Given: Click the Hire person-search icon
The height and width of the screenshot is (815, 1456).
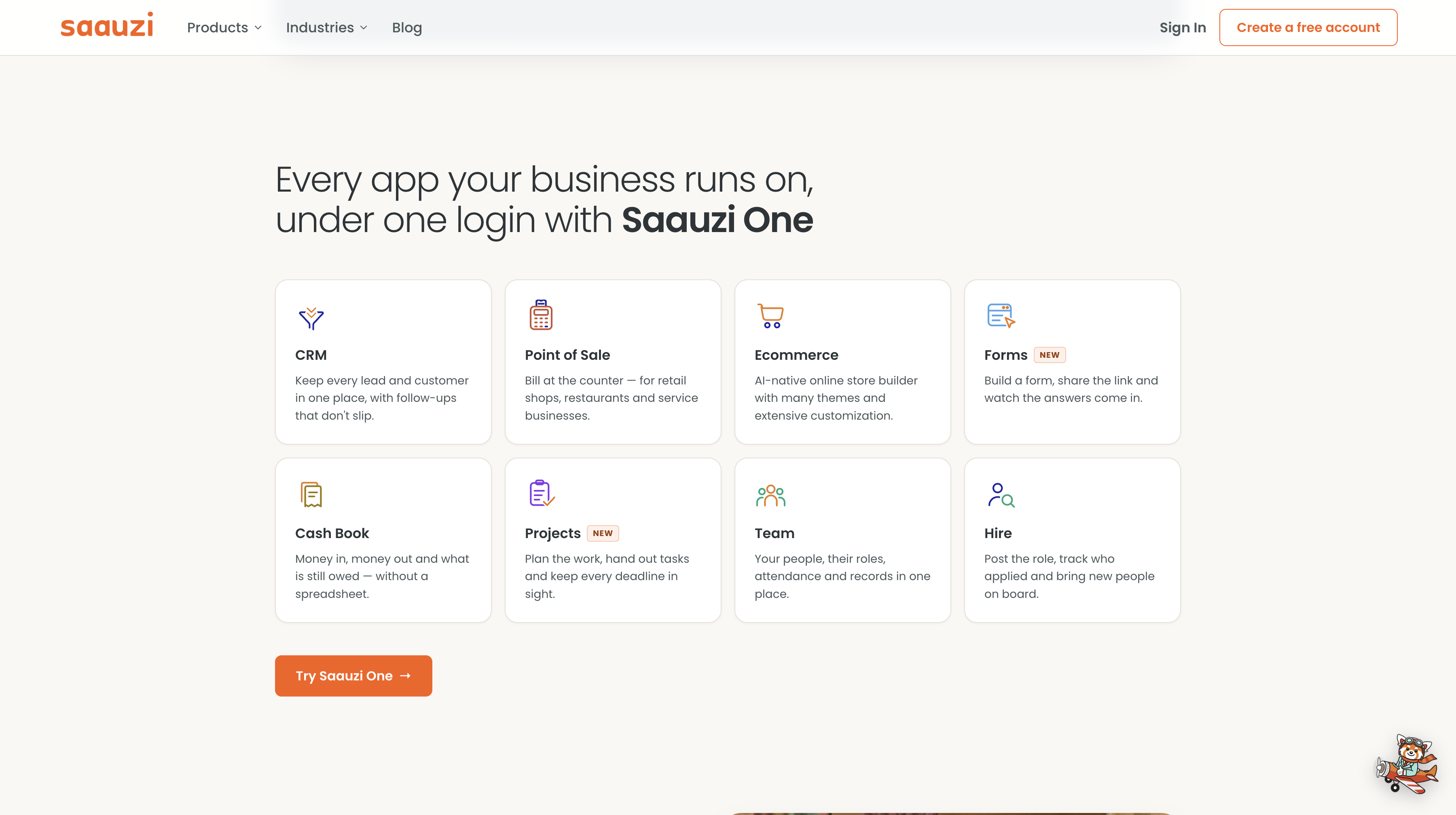Looking at the screenshot, I should 1001,495.
